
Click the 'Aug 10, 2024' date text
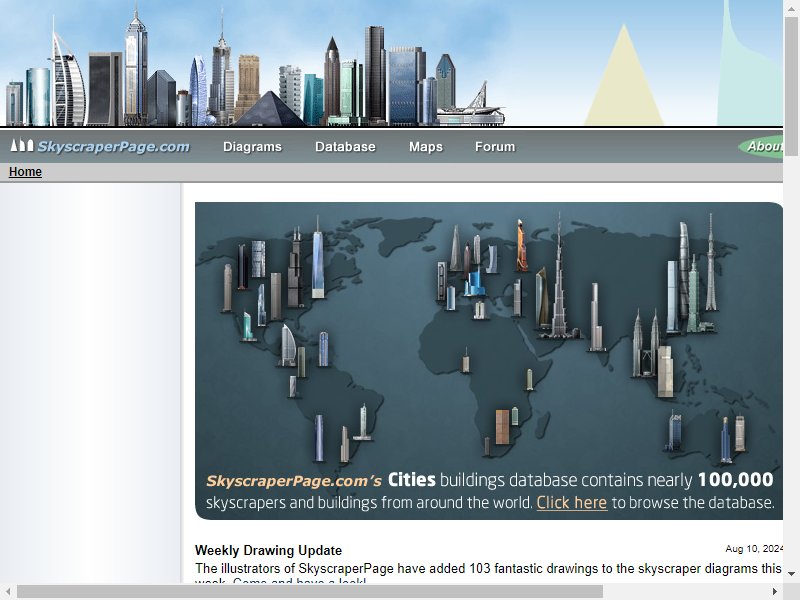(754, 549)
